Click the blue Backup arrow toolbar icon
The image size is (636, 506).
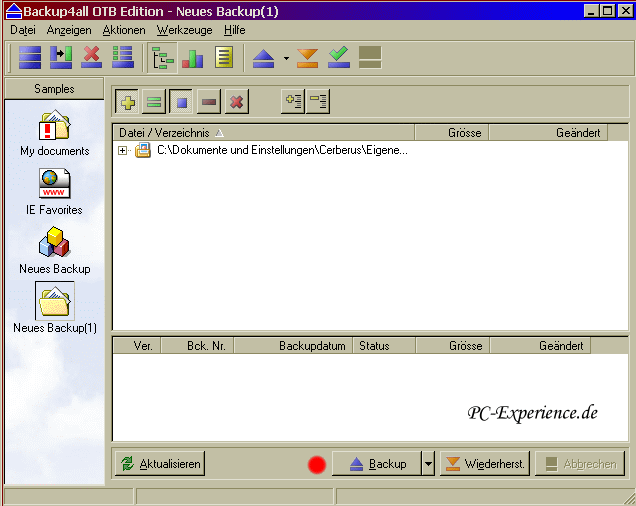(x=264, y=58)
